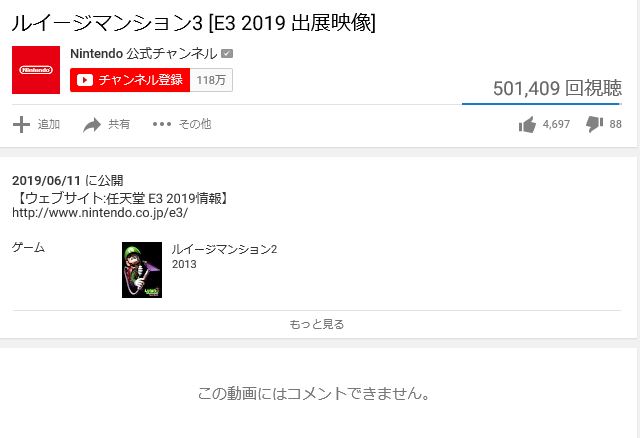Screen dimensions: 640x438
Task: Click the plus 追加 icon
Action: click(x=21, y=125)
